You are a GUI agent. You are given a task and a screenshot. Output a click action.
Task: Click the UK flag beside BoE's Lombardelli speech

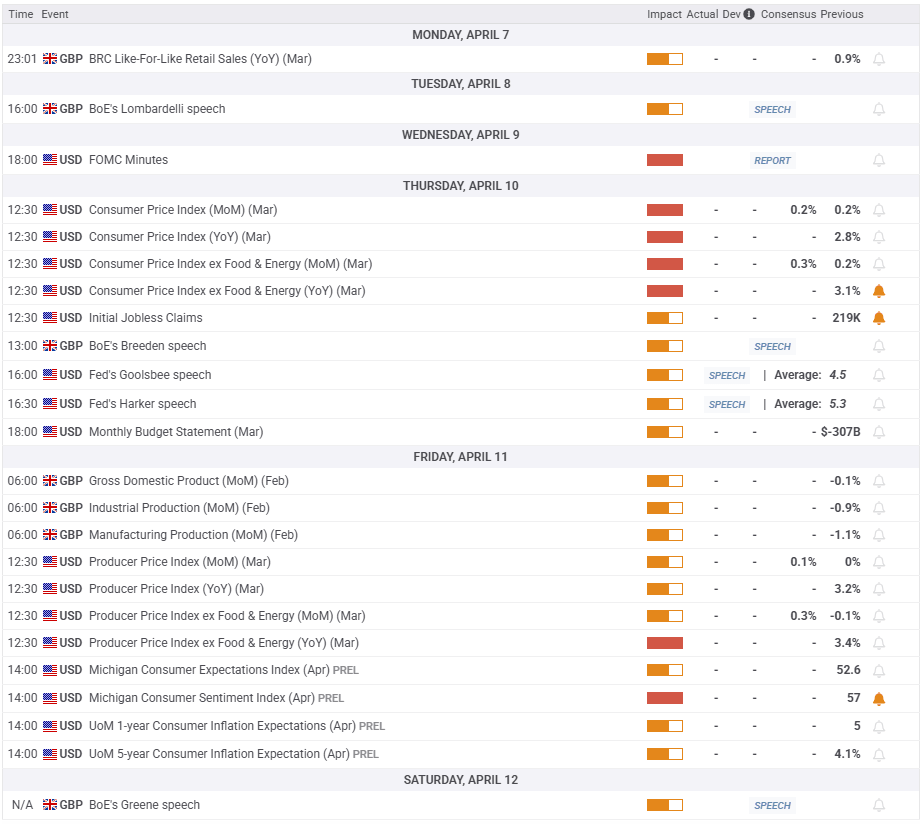[x=50, y=109]
